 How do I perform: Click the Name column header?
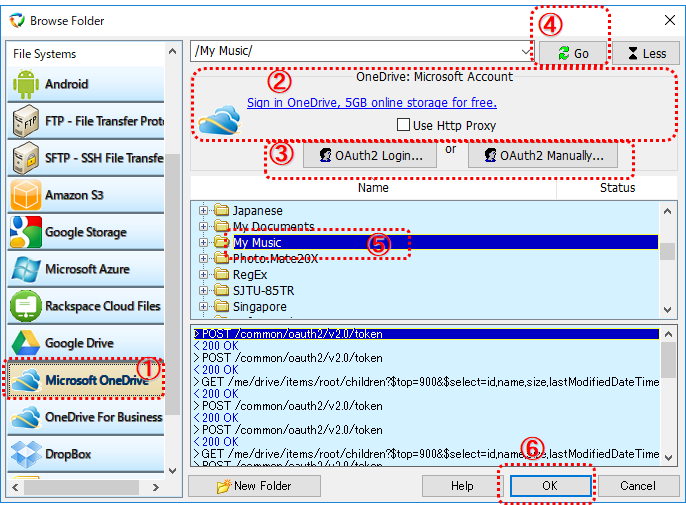click(x=373, y=188)
